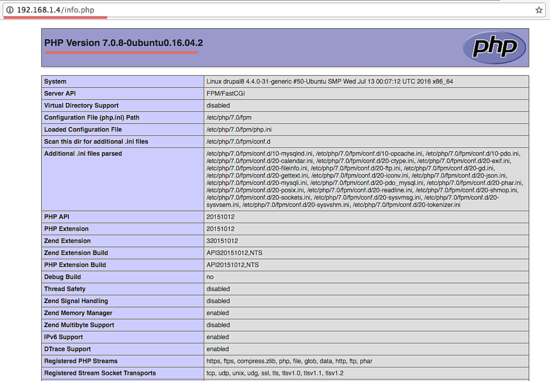This screenshot has width=550, height=381.
Task: Click the Server API value FPM/FastCGI
Action: pyautogui.click(x=226, y=93)
